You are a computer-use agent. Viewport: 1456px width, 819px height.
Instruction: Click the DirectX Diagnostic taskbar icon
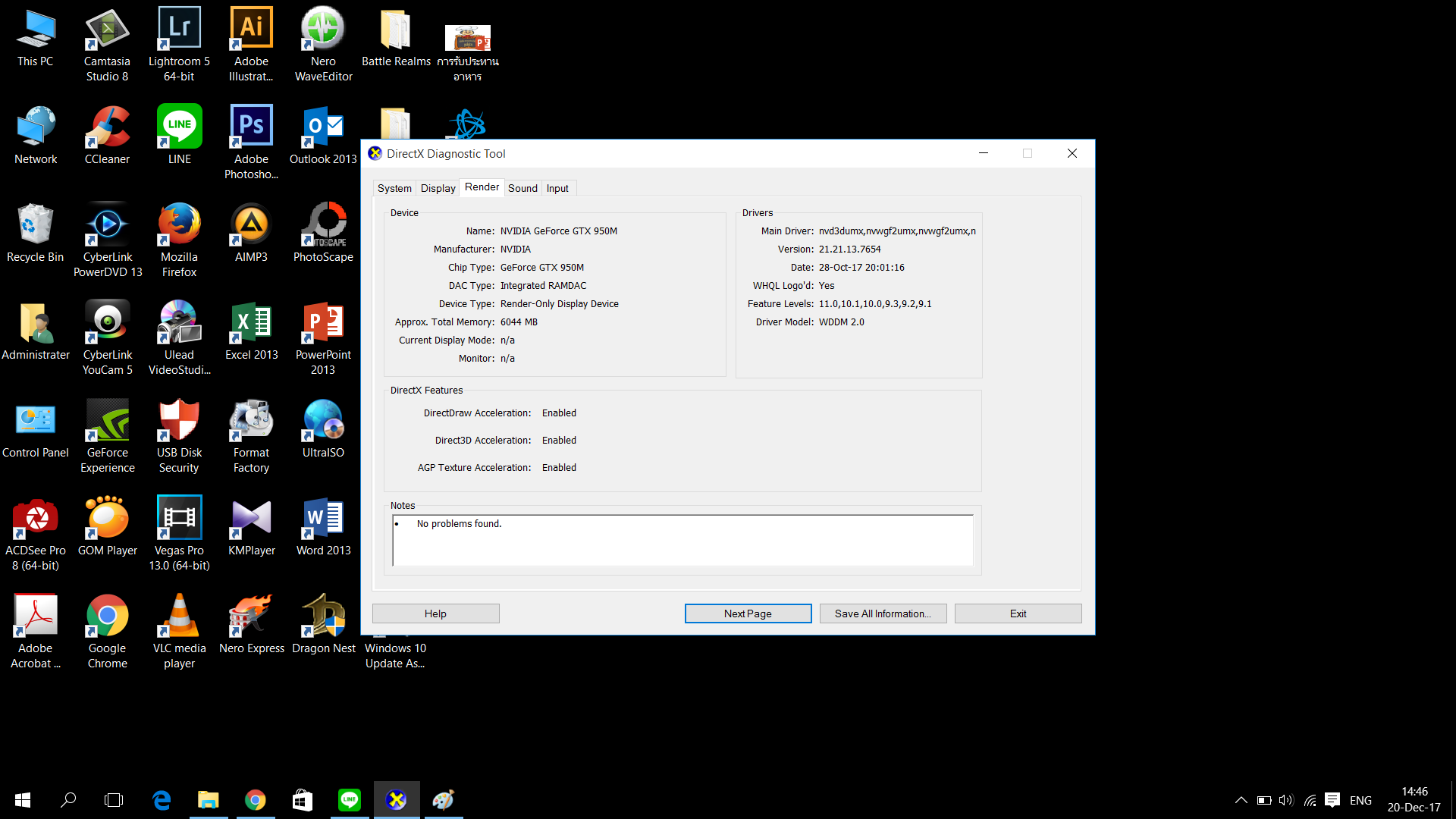click(396, 800)
